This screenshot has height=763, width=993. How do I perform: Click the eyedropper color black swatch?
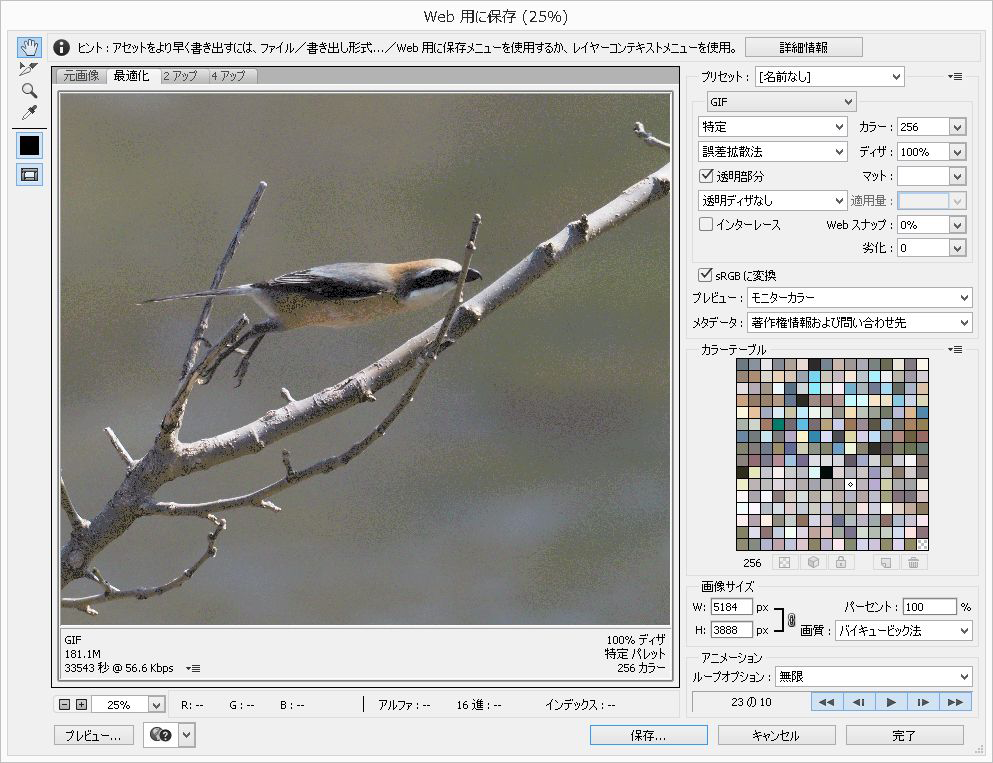coord(29,145)
